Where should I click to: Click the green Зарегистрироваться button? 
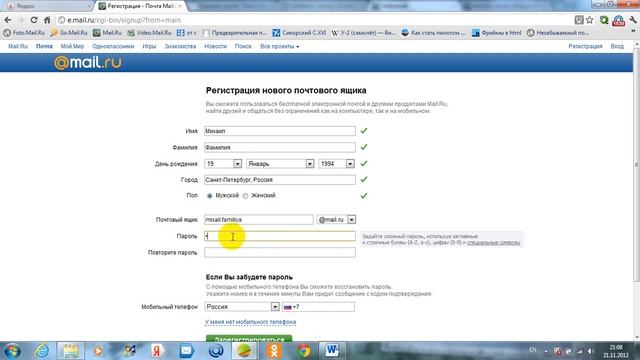click(x=249, y=338)
